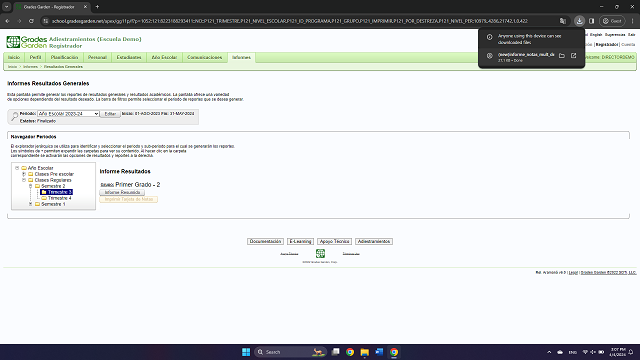
Task: Click the Grades Garden logo in the header
Action: (x=27, y=42)
